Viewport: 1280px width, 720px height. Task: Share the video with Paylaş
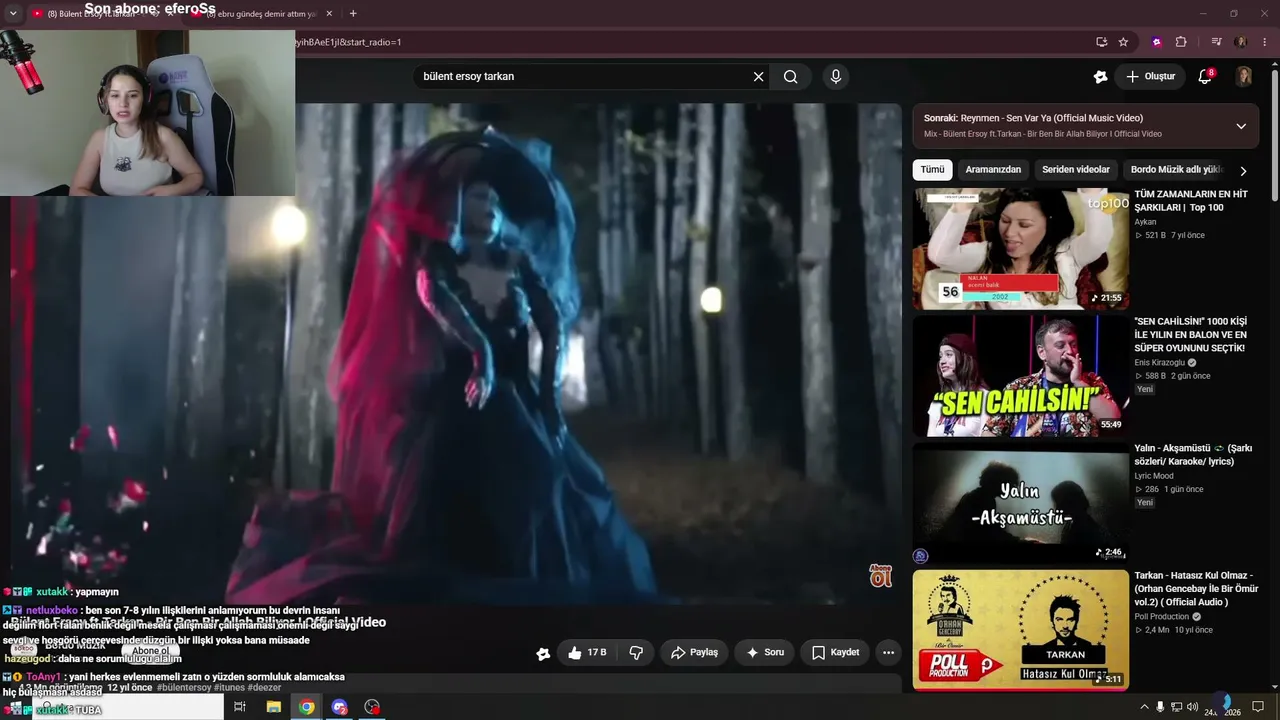[694, 653]
